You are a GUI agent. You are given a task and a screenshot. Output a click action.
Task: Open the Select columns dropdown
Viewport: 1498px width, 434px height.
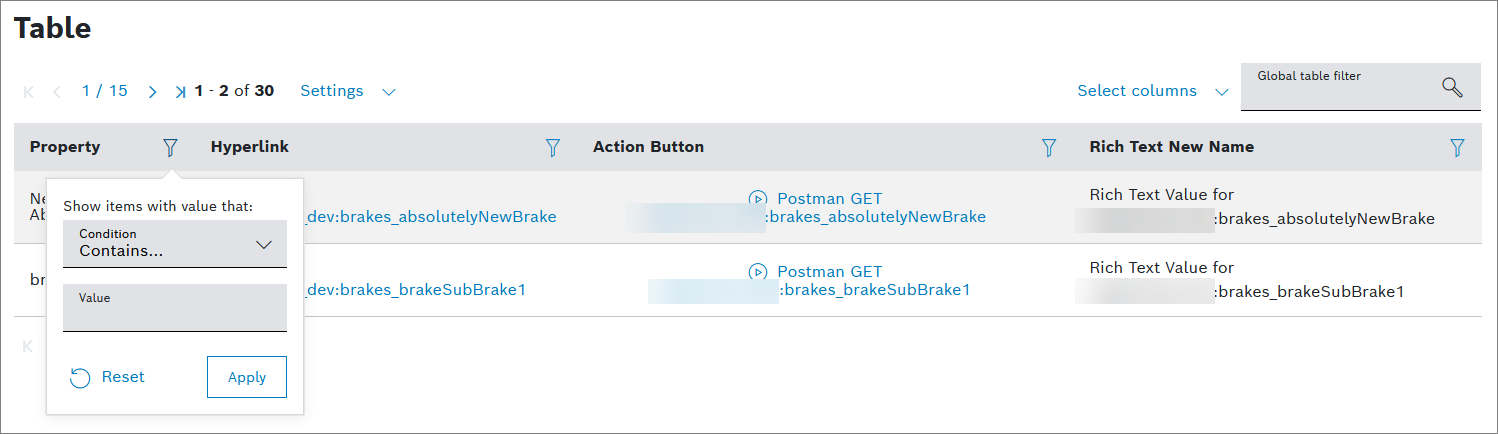pyautogui.click(x=1151, y=91)
